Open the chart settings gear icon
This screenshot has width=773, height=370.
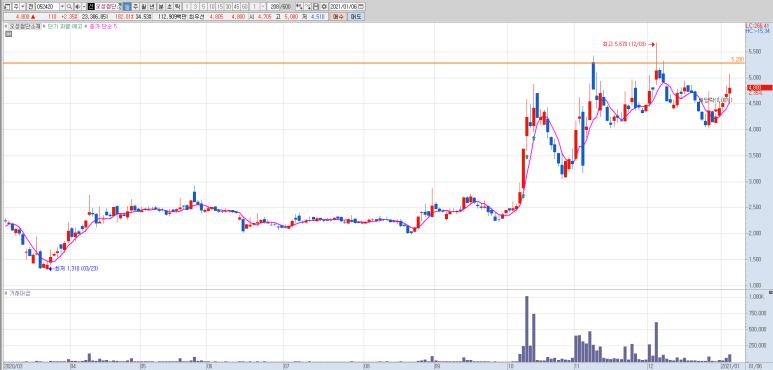click(324, 6)
